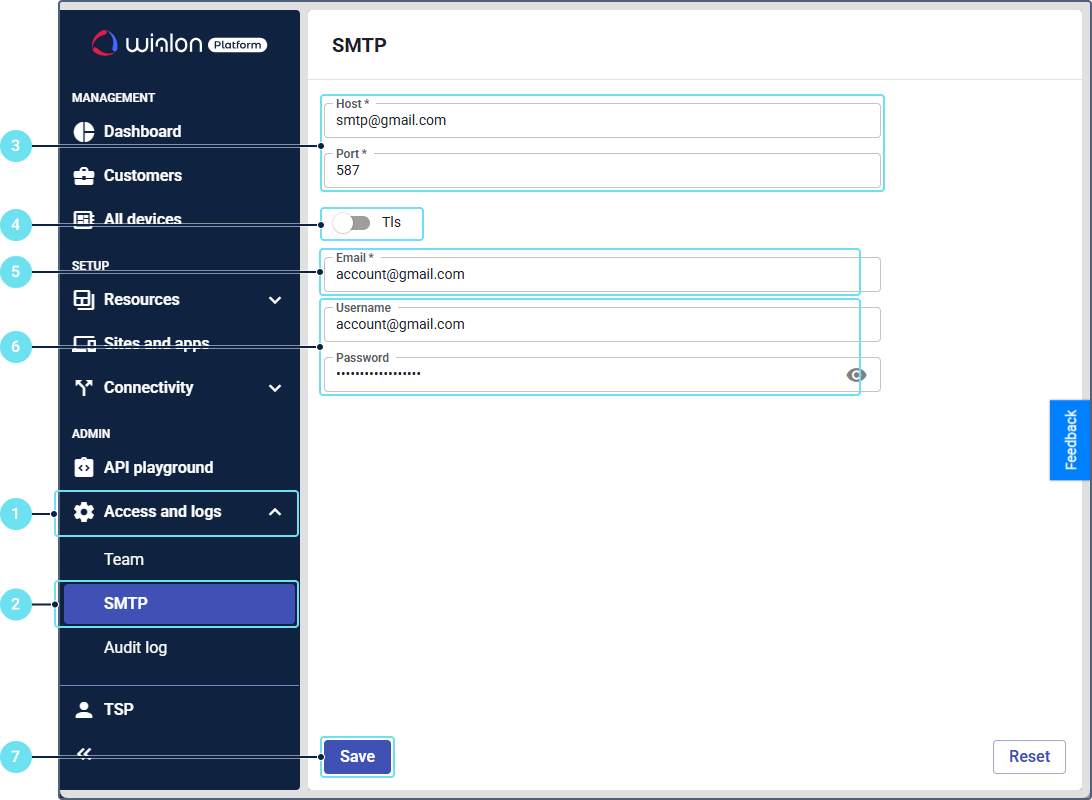Click the Connectivity branch icon
This screenshot has height=800, width=1092.
pos(84,388)
